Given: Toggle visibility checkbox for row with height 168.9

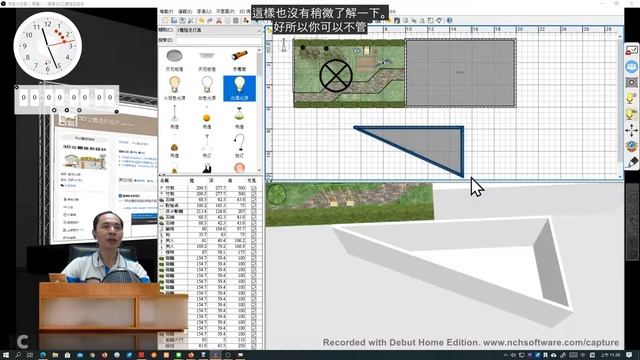Looking at the screenshot, I should point(253,247).
